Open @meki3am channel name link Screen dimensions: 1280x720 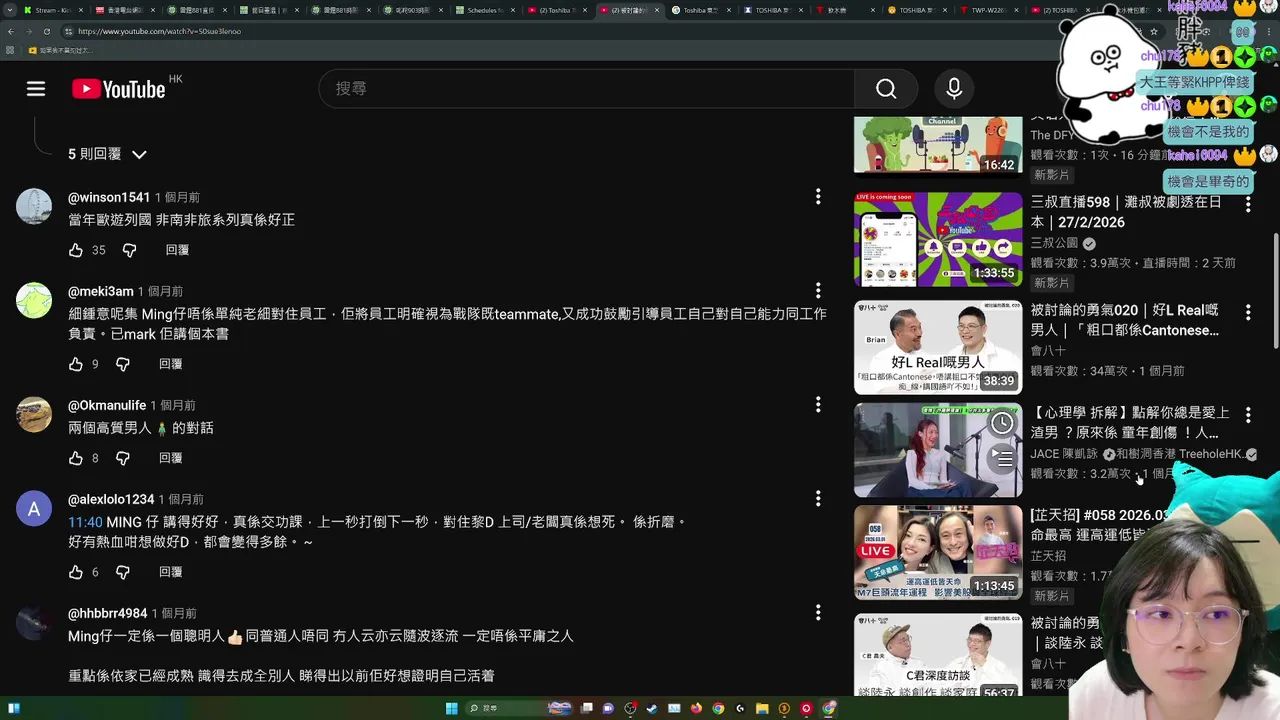tap(101, 291)
